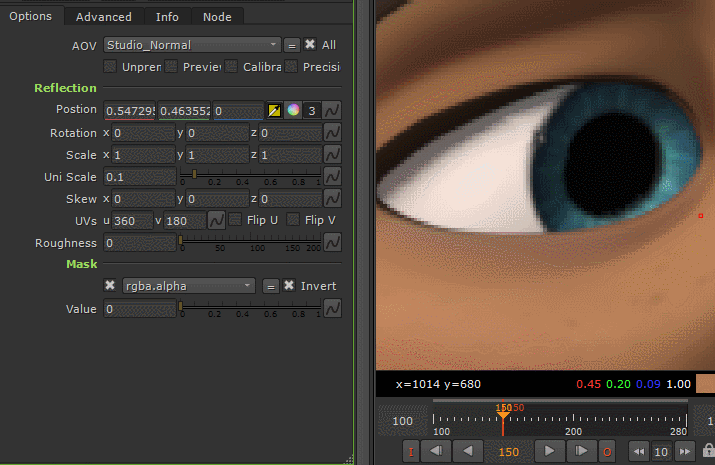This screenshot has width=715, height=465.
Task: Play the timeline backward
Action: coord(468,451)
